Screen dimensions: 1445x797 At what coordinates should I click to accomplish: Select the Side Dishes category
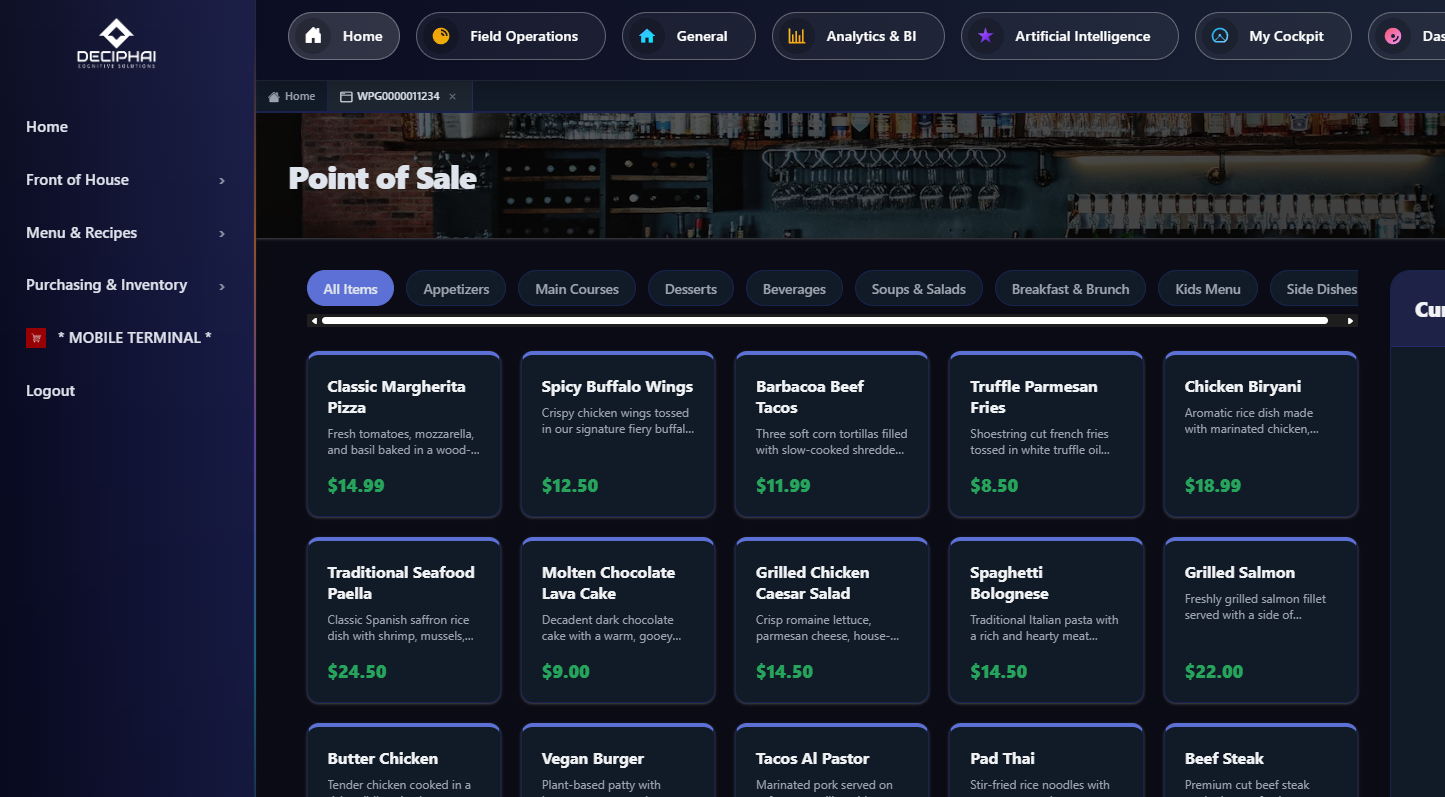(x=1315, y=289)
